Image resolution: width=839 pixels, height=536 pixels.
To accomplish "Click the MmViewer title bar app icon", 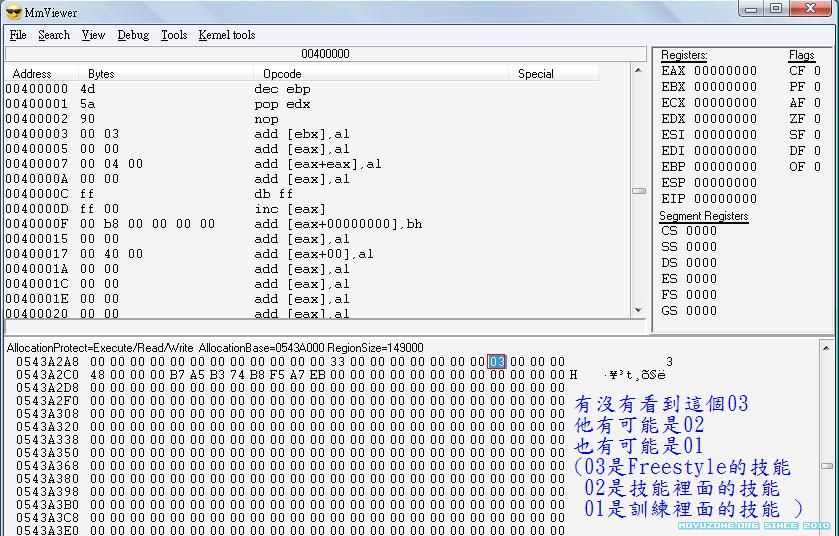I will 13,11.
